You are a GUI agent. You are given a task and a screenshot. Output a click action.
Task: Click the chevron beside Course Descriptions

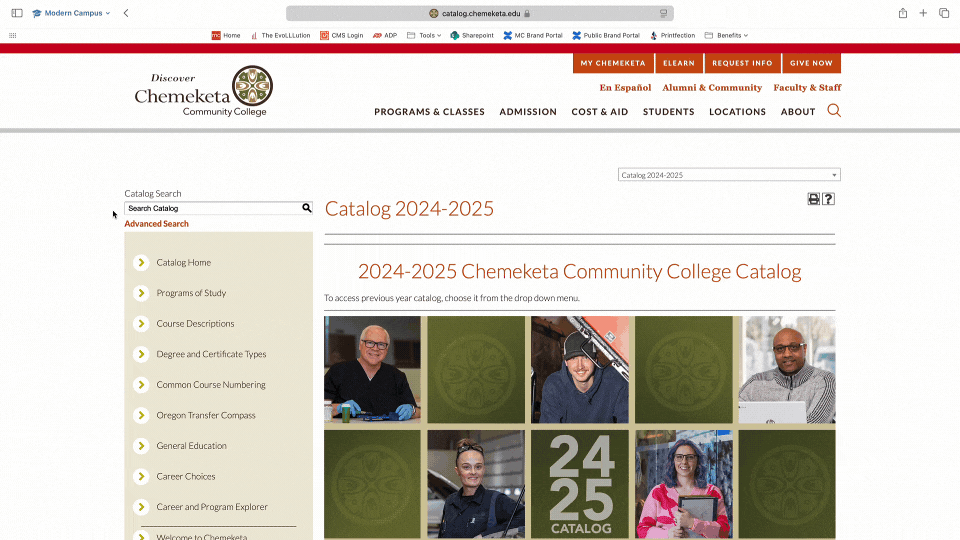[x=141, y=323]
